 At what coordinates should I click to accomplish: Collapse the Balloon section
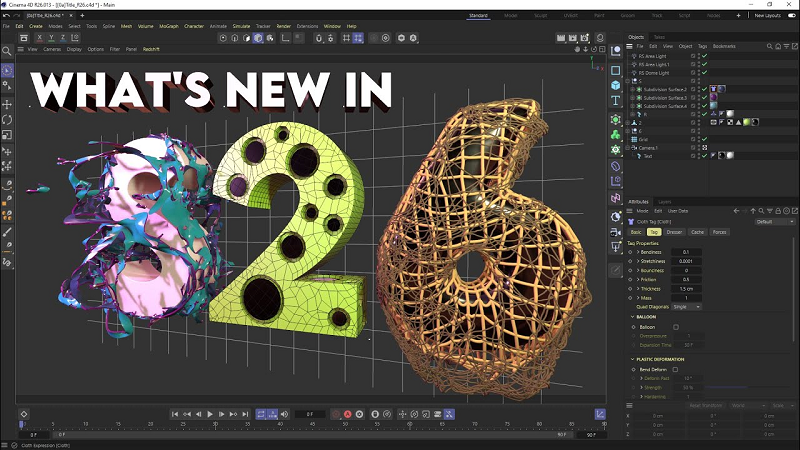pos(632,317)
